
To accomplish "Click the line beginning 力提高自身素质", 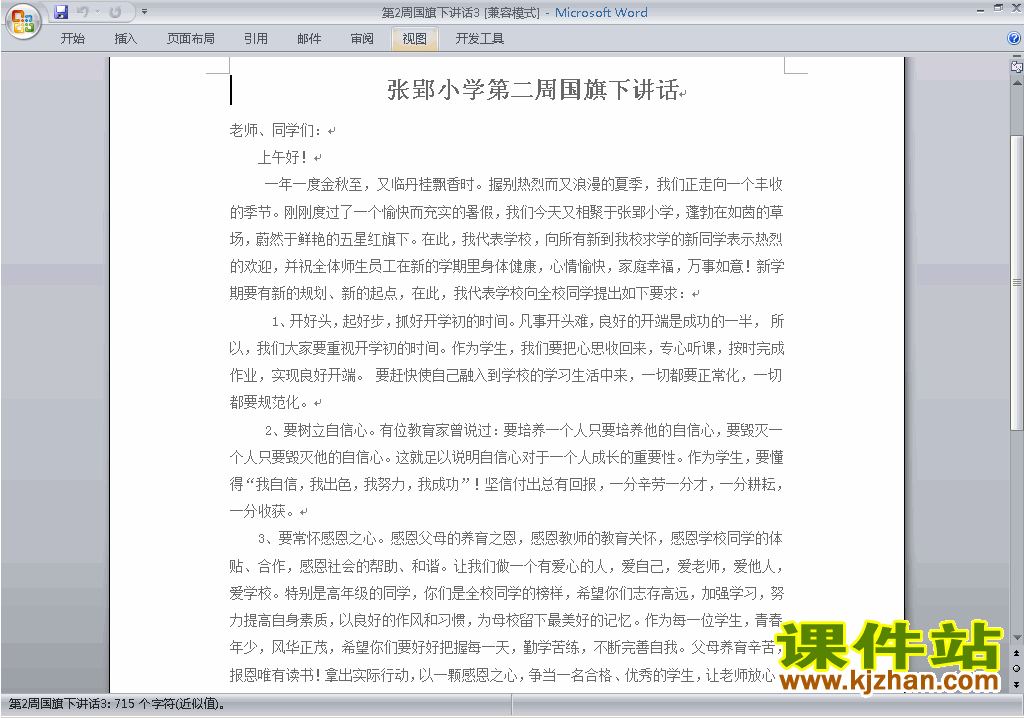I will 506,621.
